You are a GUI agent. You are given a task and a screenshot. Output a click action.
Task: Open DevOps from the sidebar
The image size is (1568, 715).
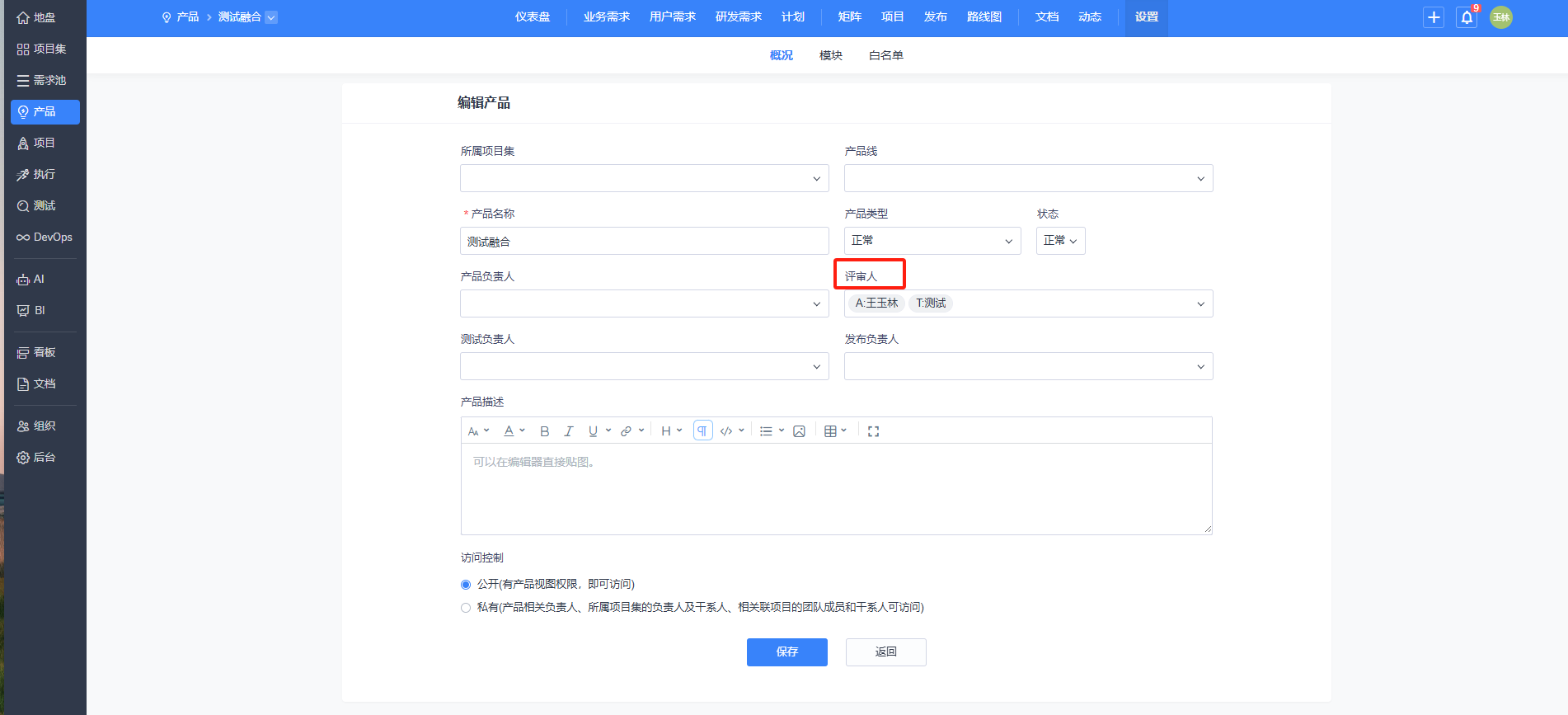tap(45, 238)
